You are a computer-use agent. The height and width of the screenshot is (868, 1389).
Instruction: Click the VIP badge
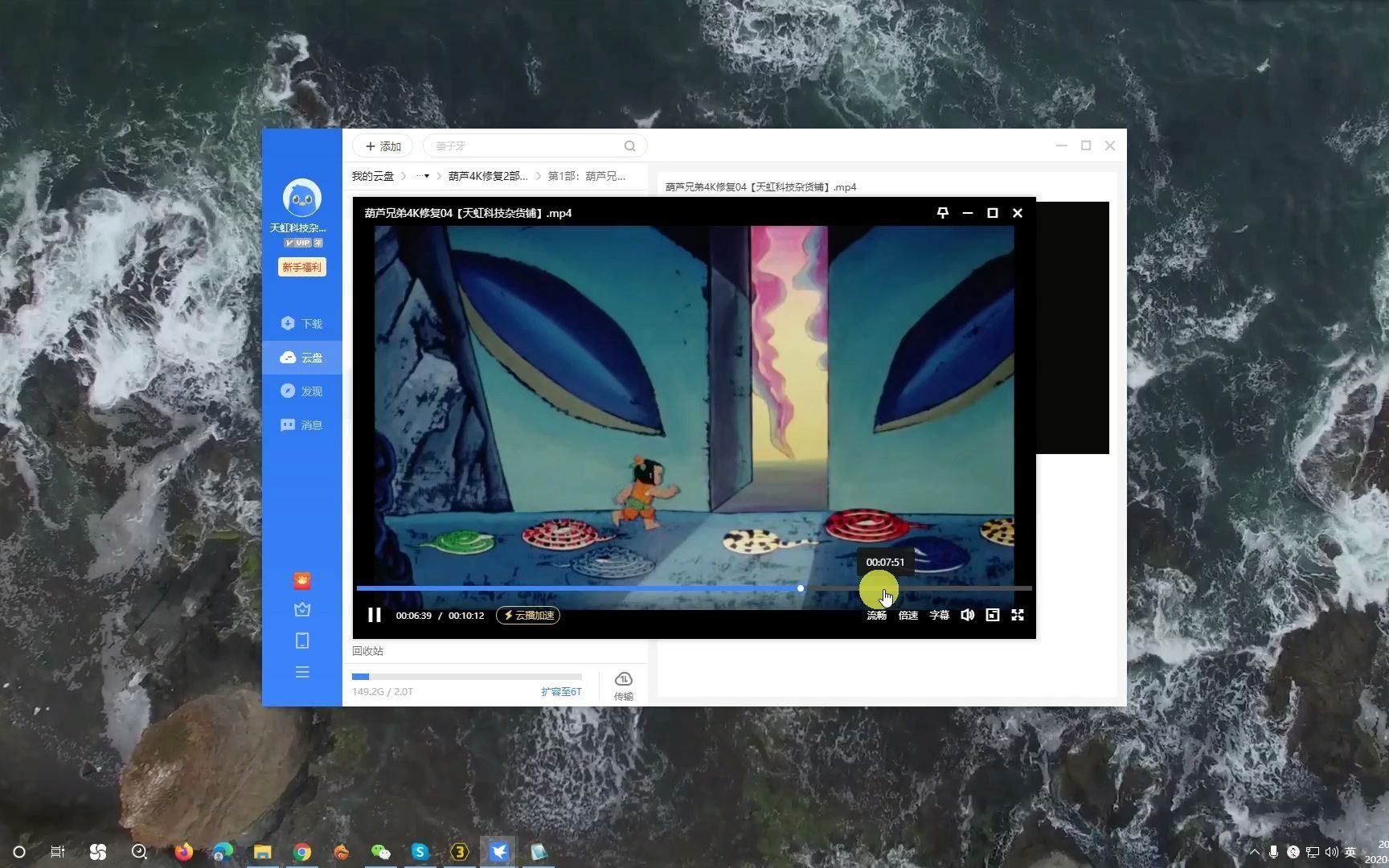click(x=302, y=243)
